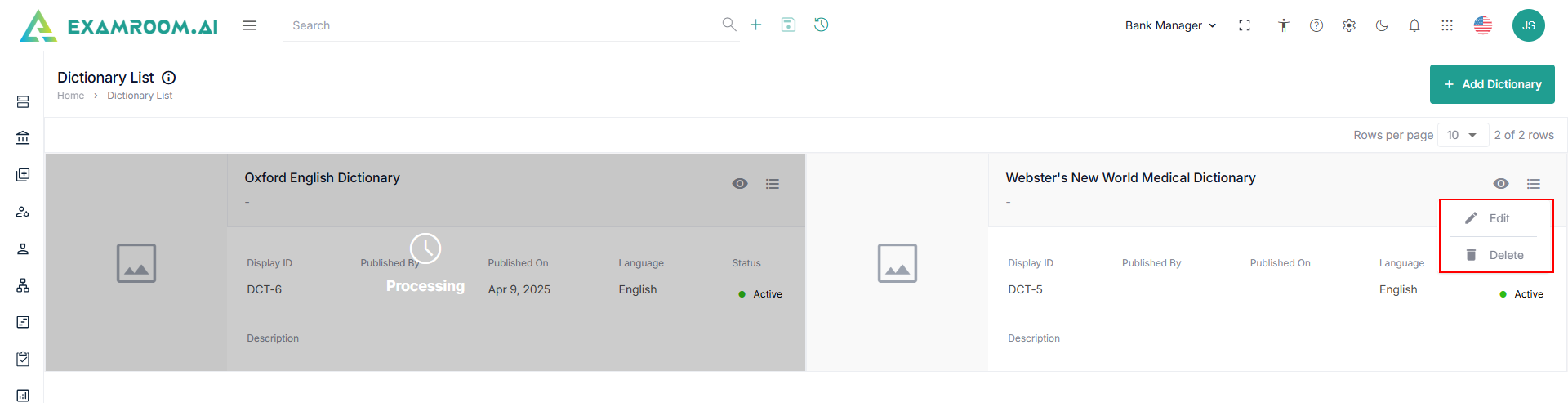
Task: Open the Bank Manager role dropdown
Action: point(1170,25)
